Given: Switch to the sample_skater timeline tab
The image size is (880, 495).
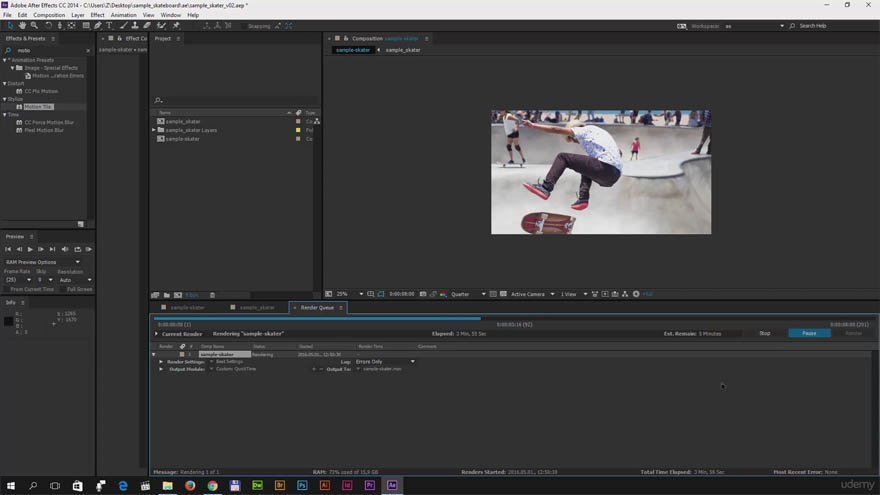Looking at the screenshot, I should click(x=257, y=308).
